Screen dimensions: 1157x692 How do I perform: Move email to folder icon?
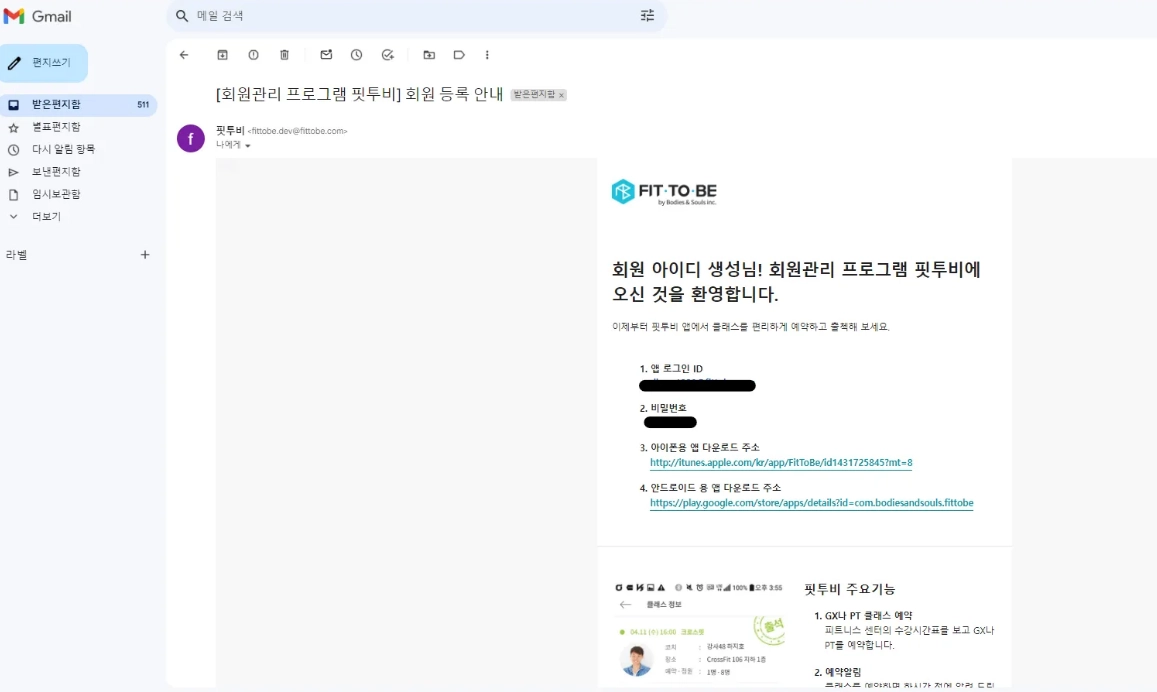pyautogui.click(x=429, y=55)
